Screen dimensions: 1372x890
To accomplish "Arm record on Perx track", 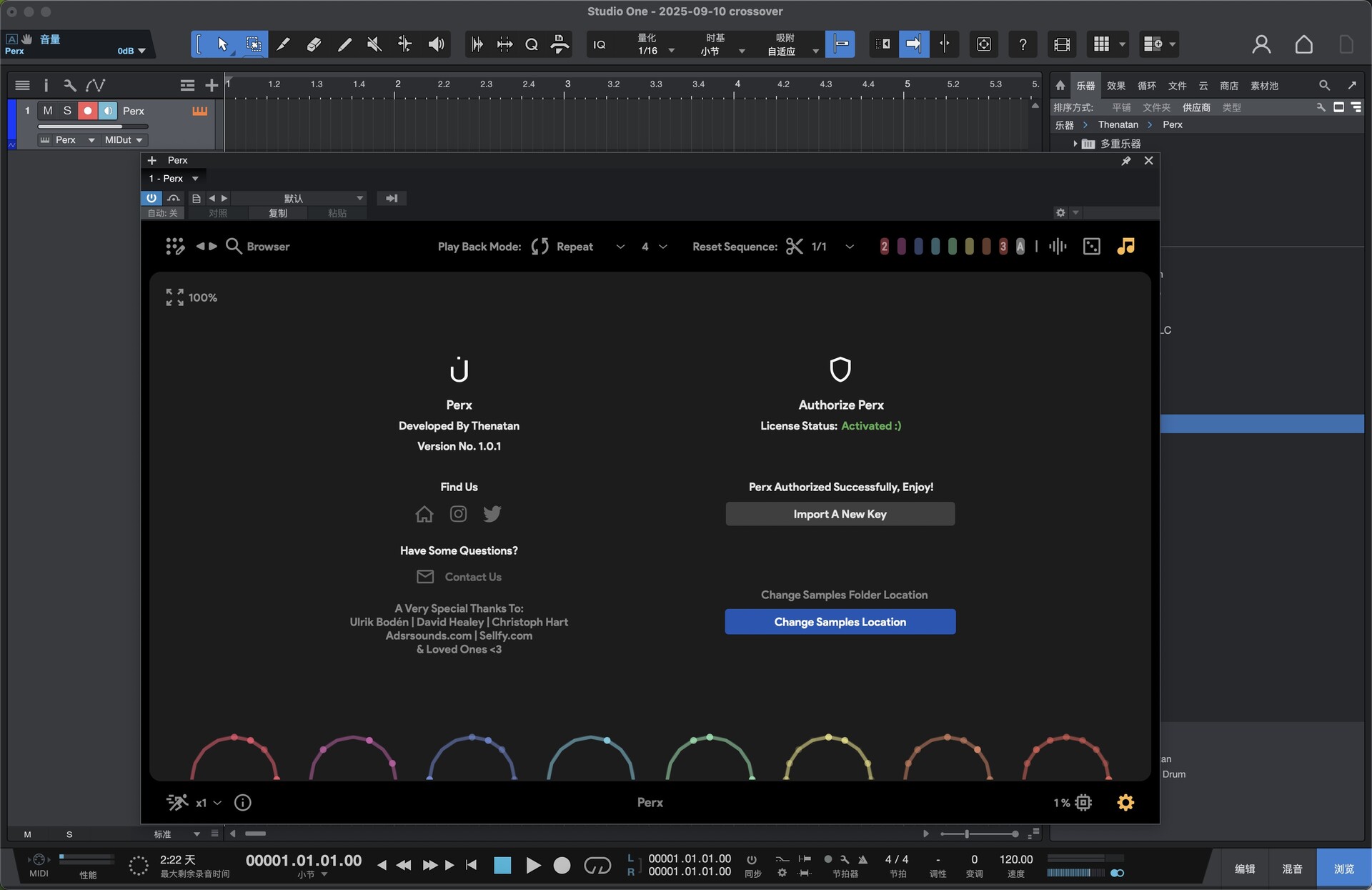I will pos(87,111).
